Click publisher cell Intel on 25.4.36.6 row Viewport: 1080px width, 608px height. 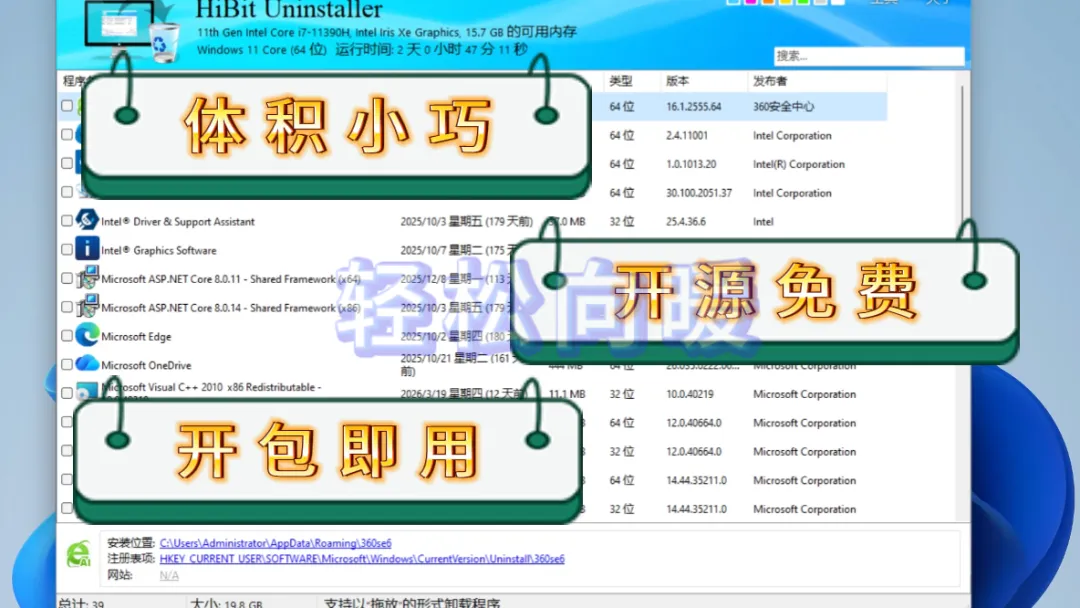pyautogui.click(x=763, y=222)
